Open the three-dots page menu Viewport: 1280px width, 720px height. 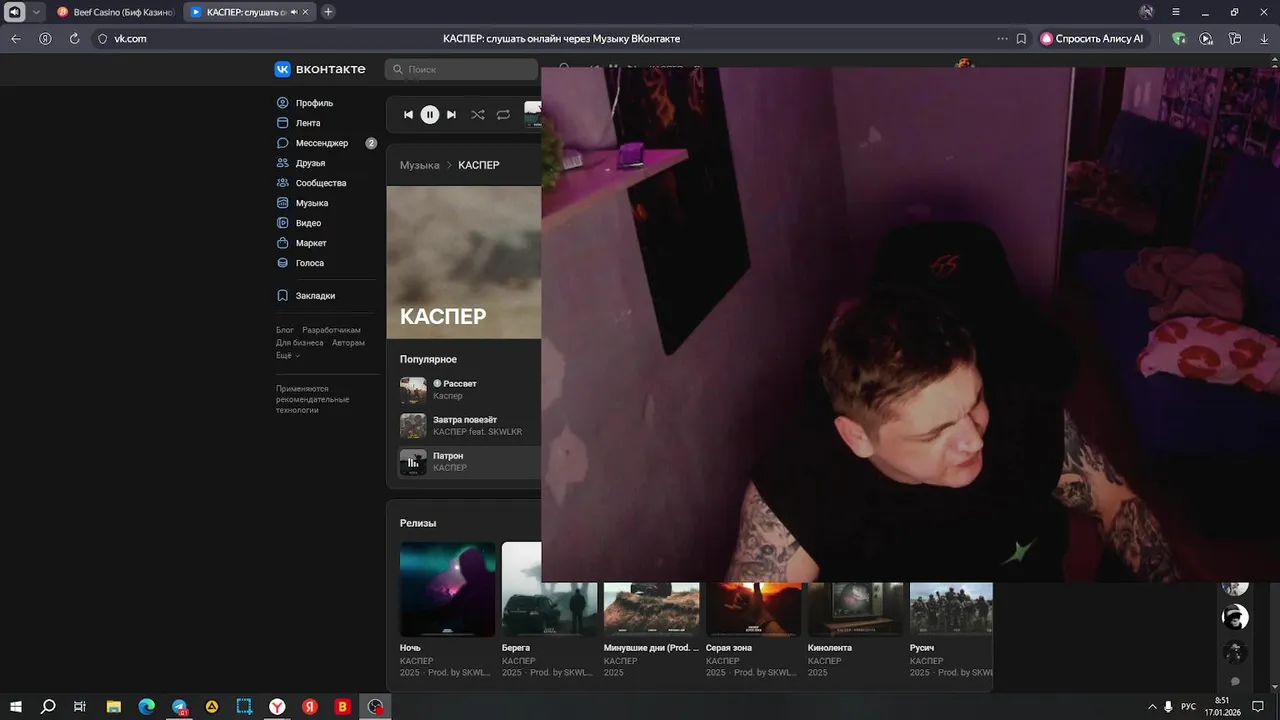coord(1002,39)
